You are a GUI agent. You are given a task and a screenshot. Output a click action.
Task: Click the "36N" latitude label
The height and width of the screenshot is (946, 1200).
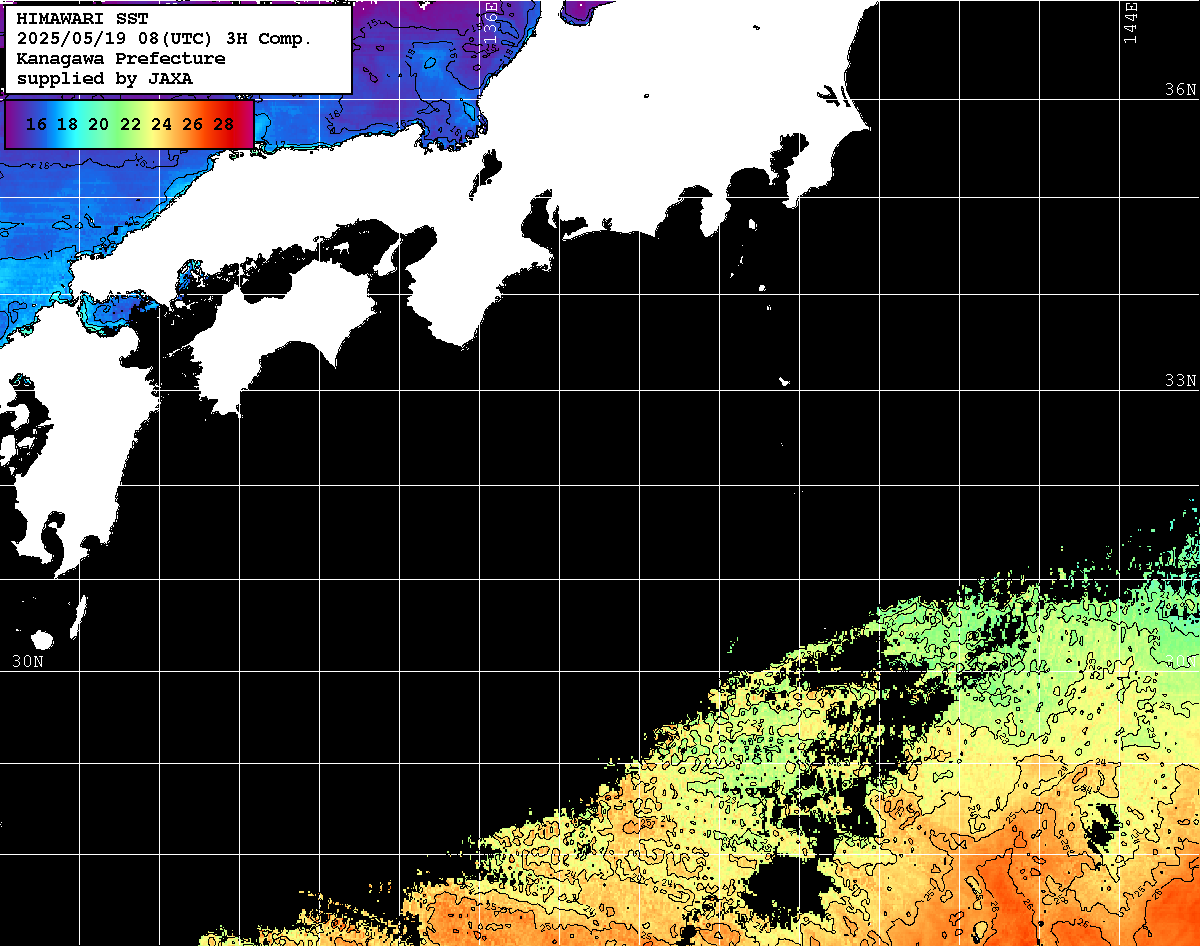coord(1180,89)
